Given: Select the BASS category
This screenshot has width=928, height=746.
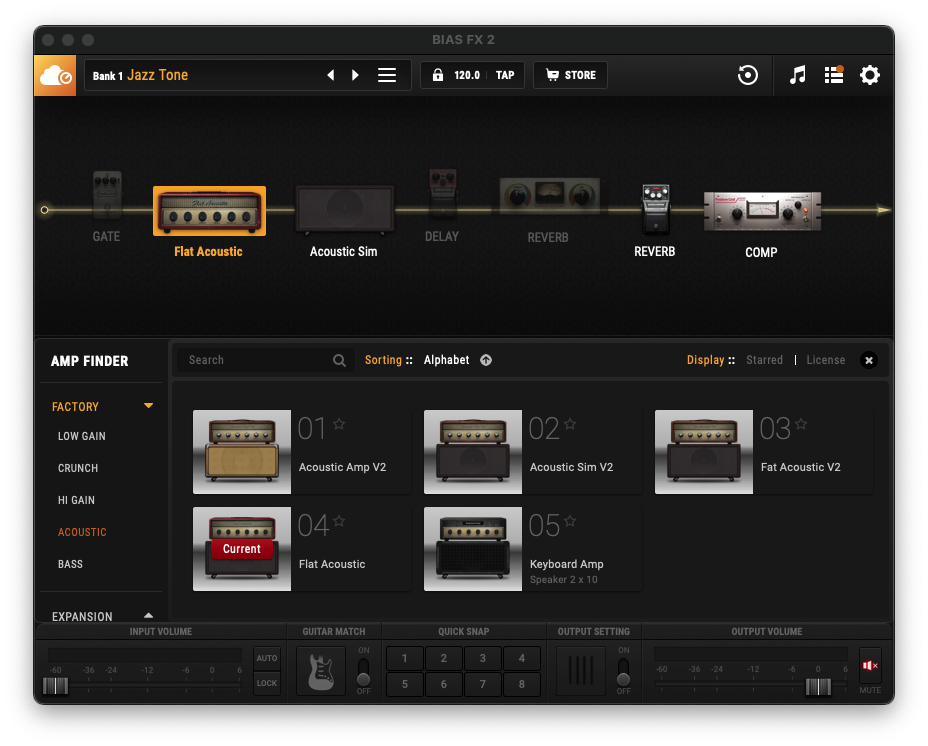Looking at the screenshot, I should (70, 564).
